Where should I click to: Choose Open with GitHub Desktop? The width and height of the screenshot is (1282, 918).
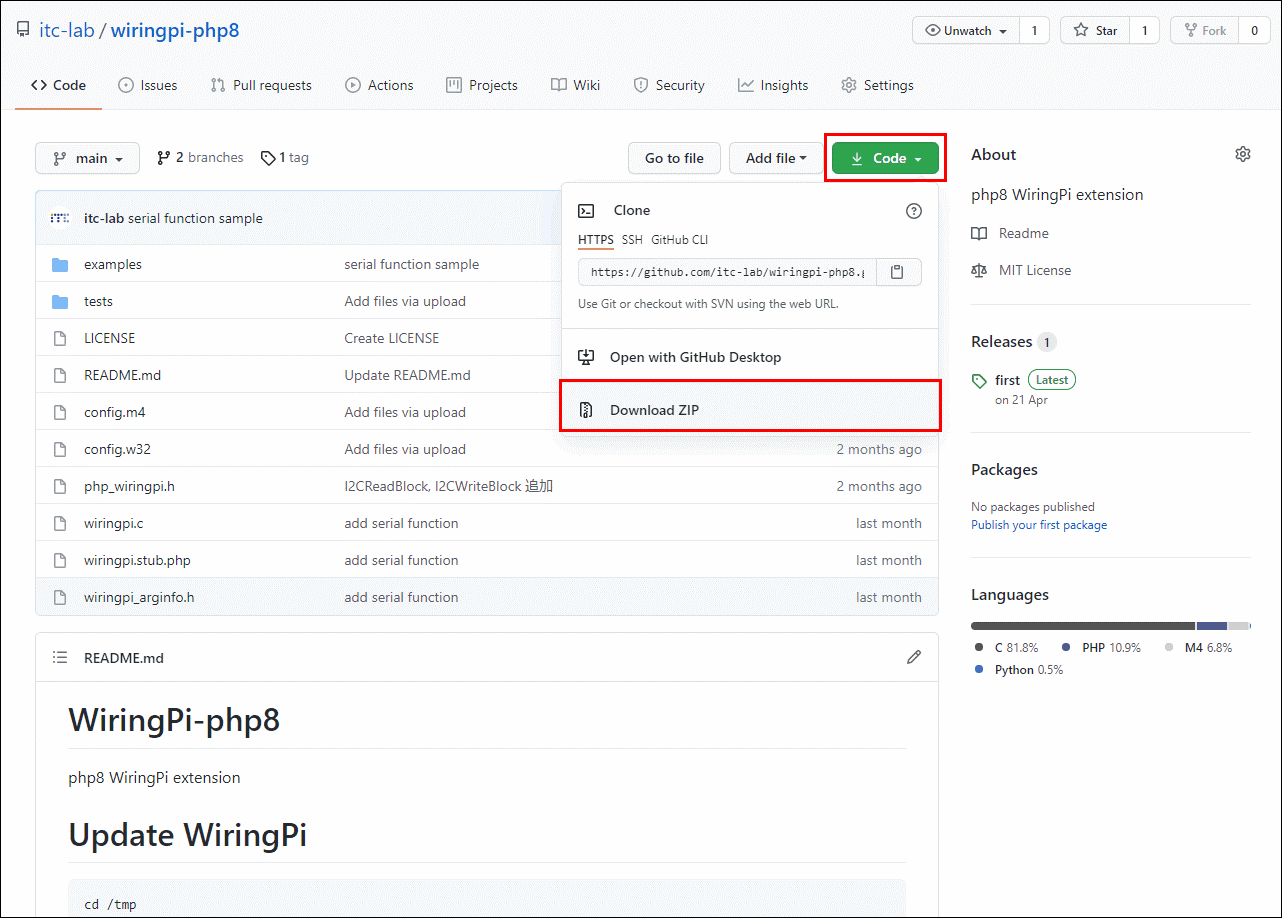click(x=750, y=357)
